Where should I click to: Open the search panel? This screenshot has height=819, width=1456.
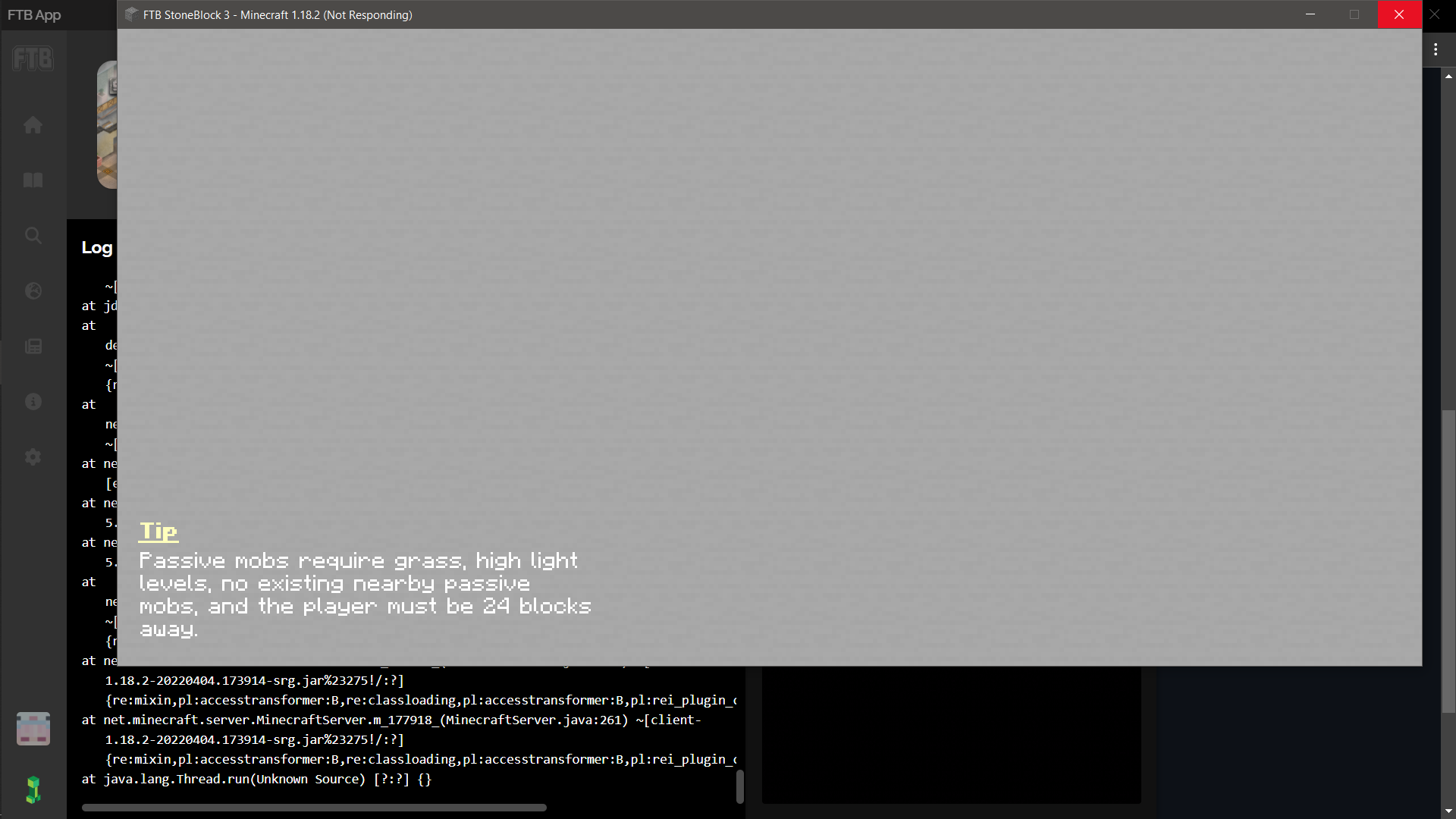click(x=33, y=235)
